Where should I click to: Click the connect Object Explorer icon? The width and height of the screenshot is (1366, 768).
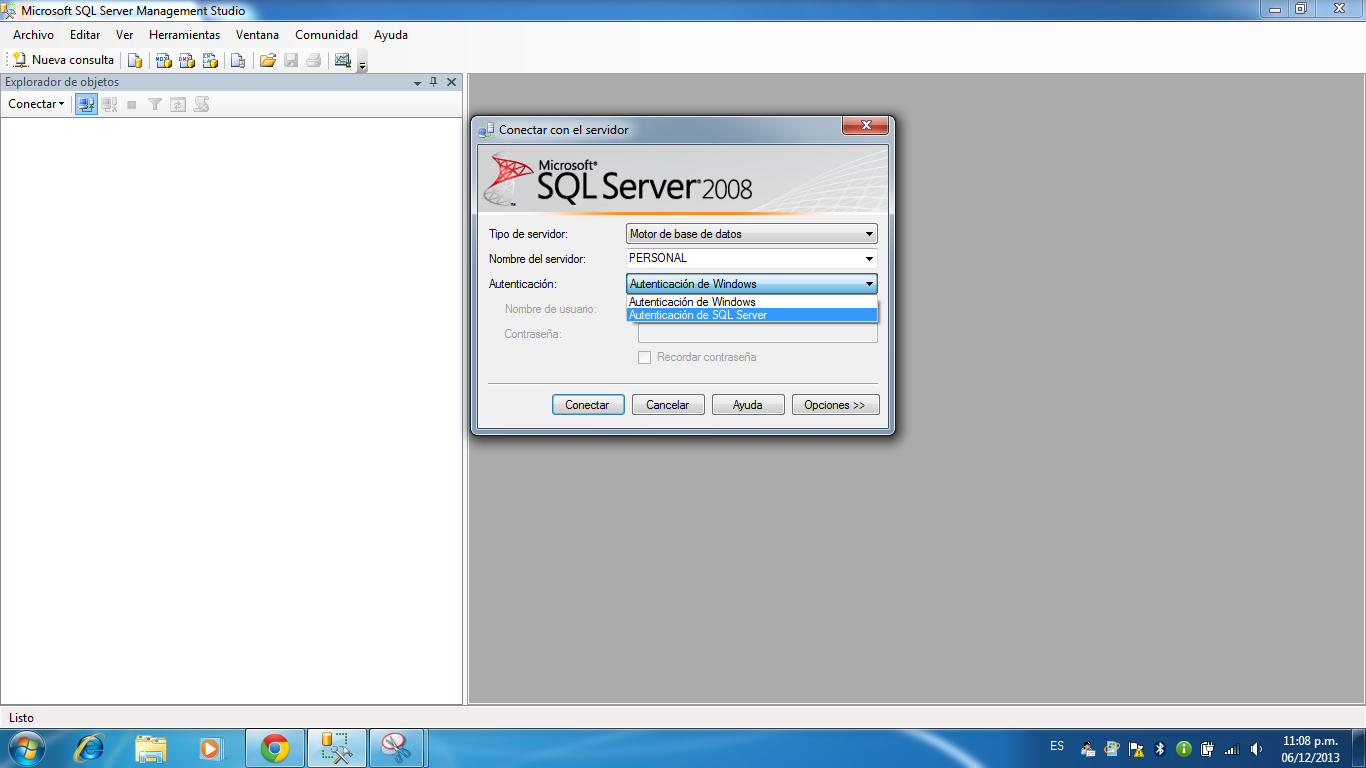(86, 104)
